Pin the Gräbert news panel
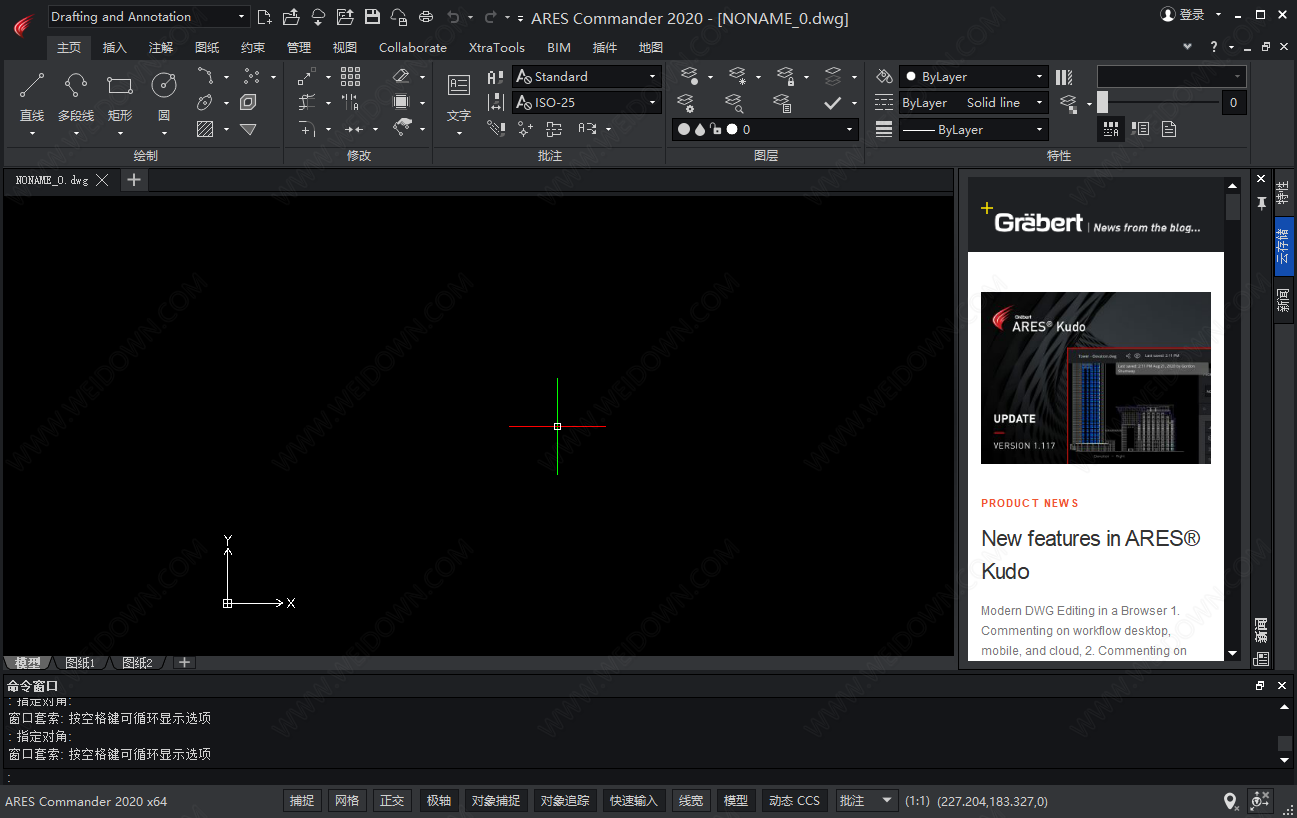The width and height of the screenshot is (1297, 818). [1261, 203]
